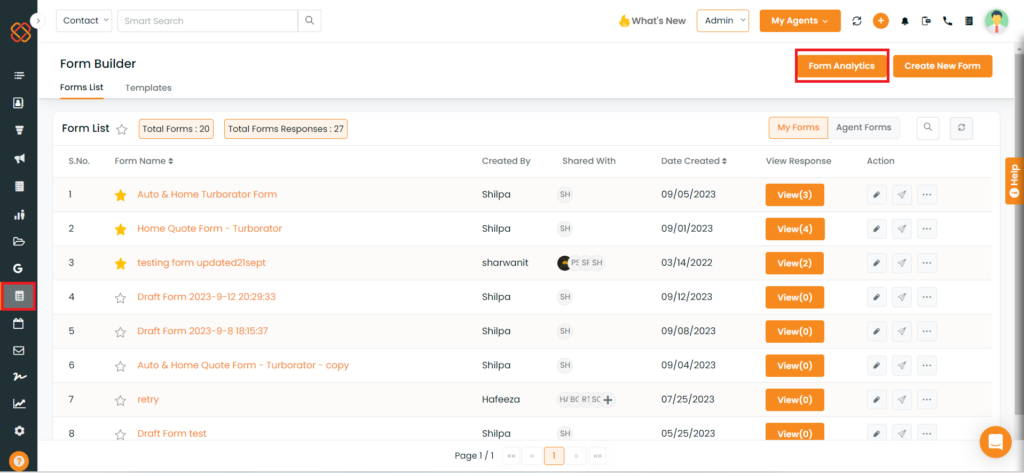Open the settings gear in the sidebar

(19, 431)
